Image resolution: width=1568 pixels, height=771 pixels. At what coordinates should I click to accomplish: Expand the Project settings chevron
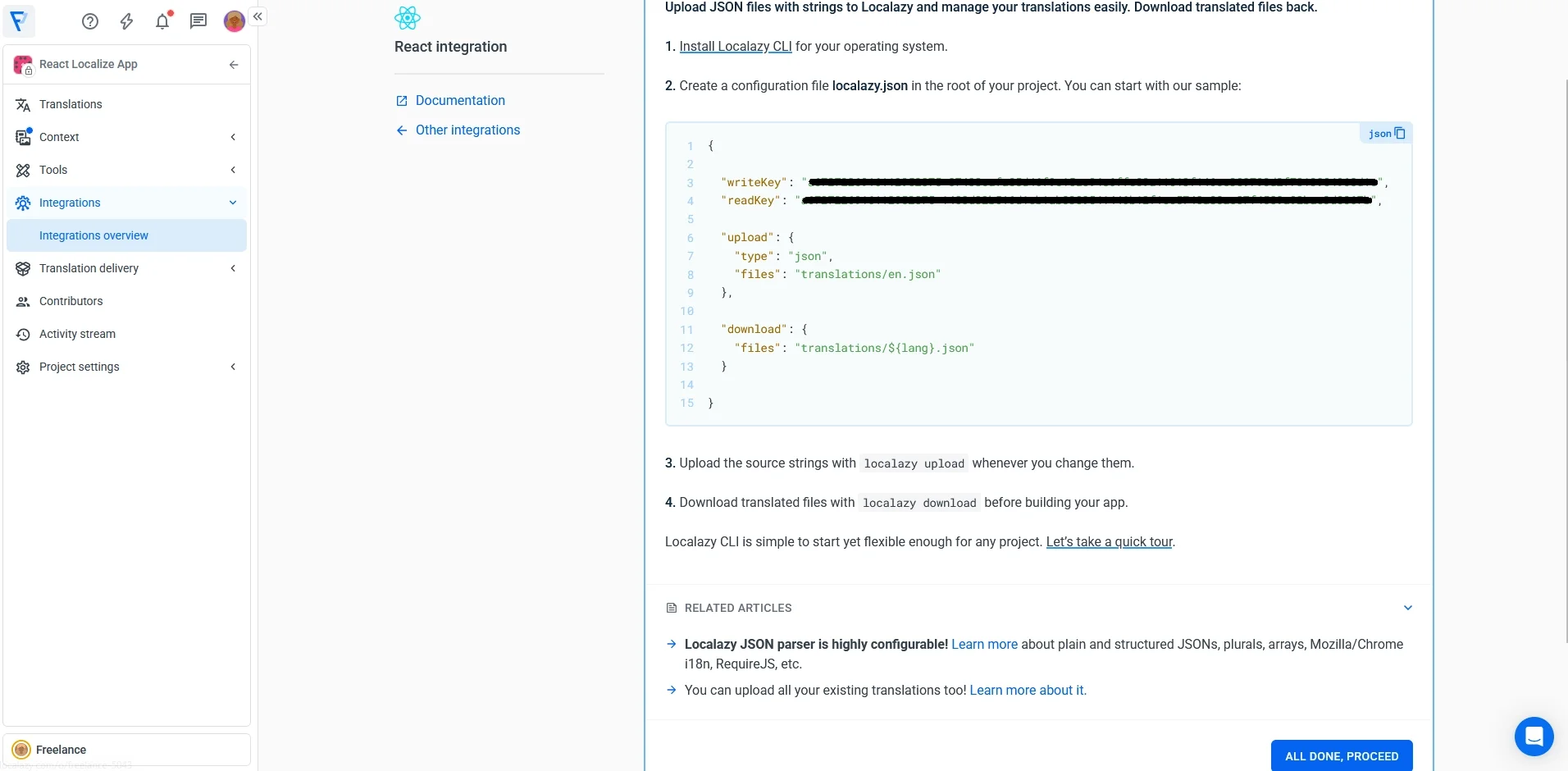click(x=233, y=367)
